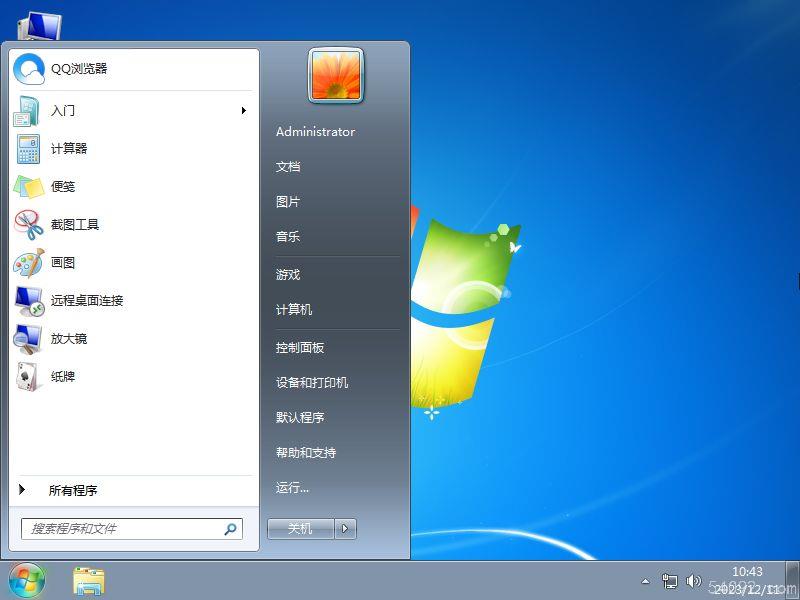Open 画图 (Paint)
The width and height of the screenshot is (800, 600).
(x=63, y=262)
